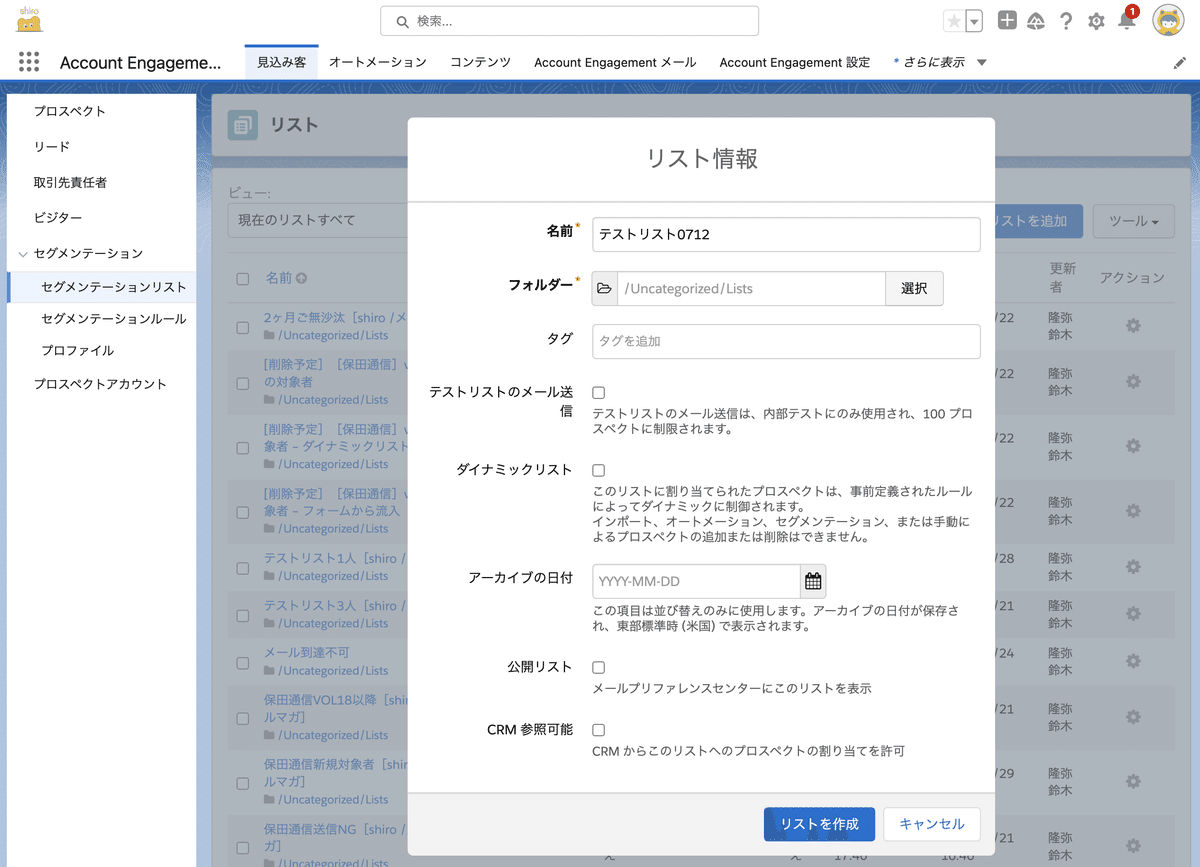Click gear action for 2ヶ月ご無沙汰 row

pyautogui.click(x=1133, y=326)
